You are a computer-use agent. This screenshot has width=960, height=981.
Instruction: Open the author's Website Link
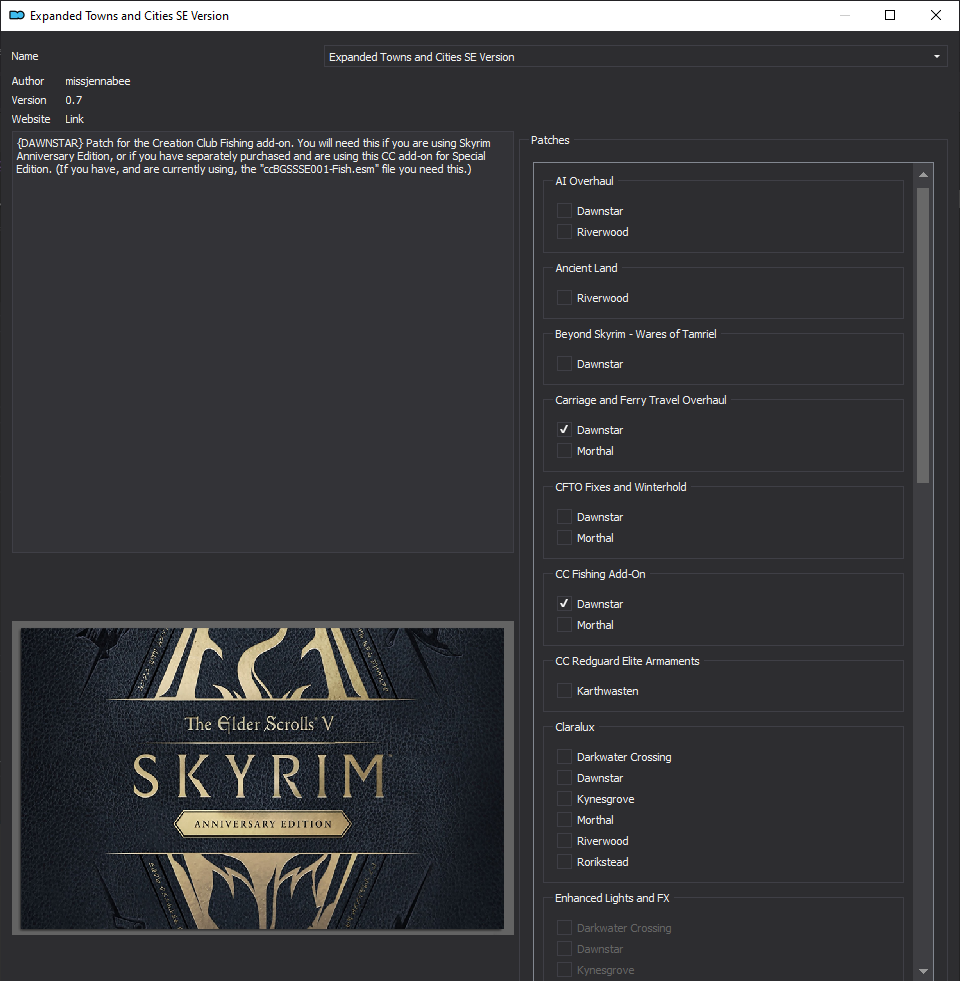click(x=74, y=119)
